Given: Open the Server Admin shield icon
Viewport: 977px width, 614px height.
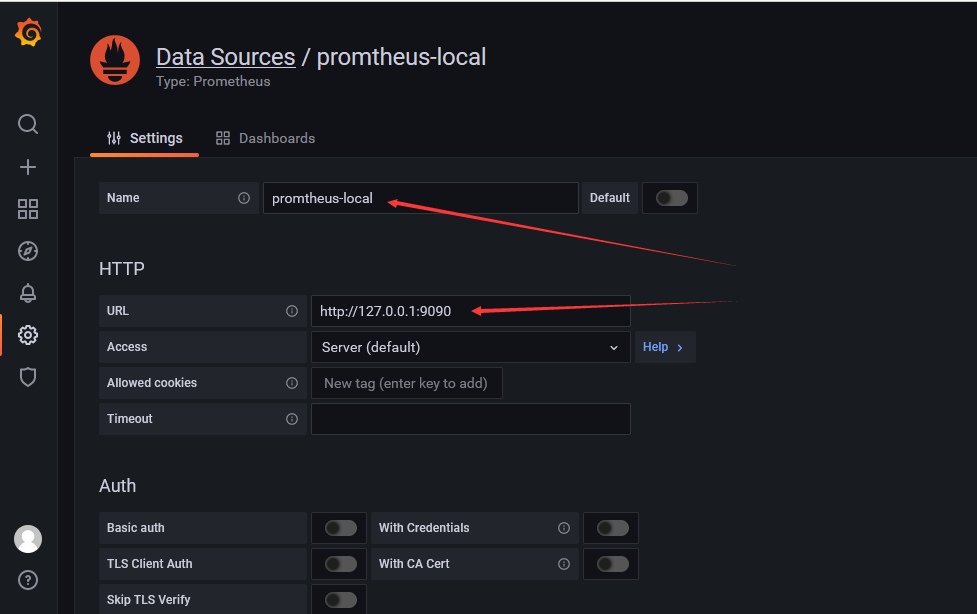Looking at the screenshot, I should pyautogui.click(x=28, y=377).
